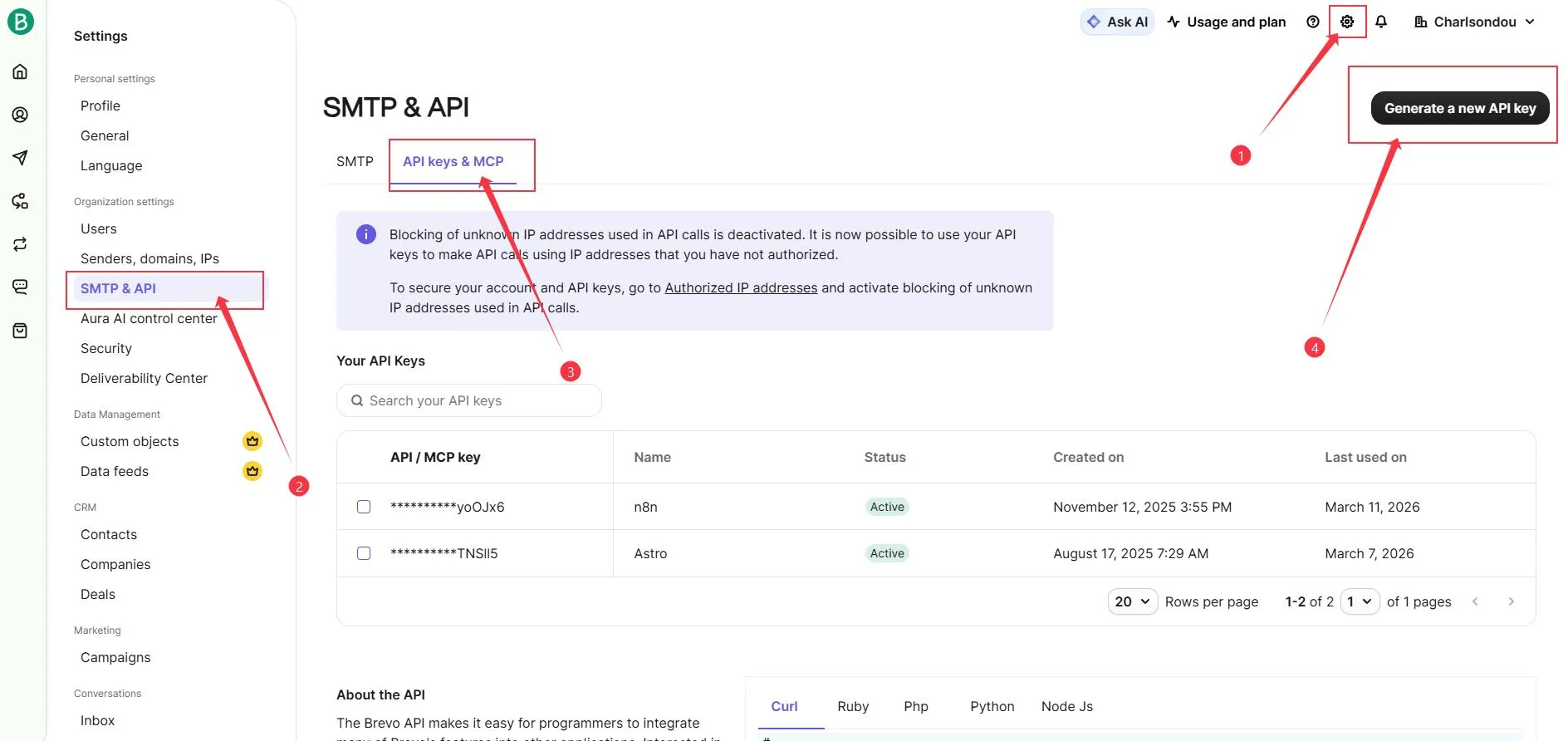Screen dimensions: 1568x741
Task: Open the page number dropdown
Action: (1360, 601)
